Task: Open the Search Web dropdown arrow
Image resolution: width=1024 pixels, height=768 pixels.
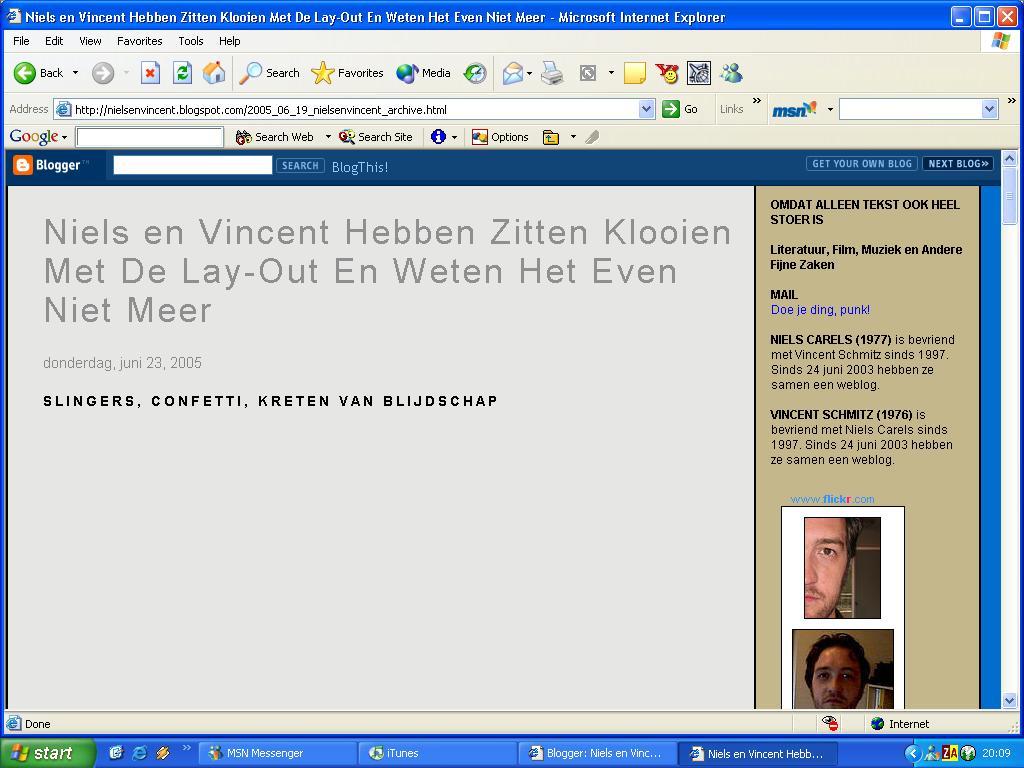Action: (328, 137)
